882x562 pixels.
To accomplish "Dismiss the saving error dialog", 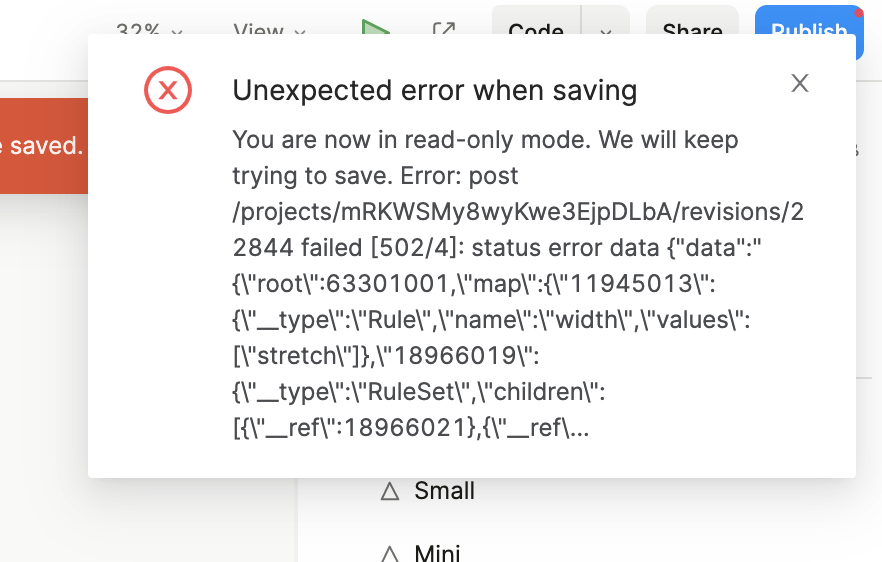I will tap(799, 84).
